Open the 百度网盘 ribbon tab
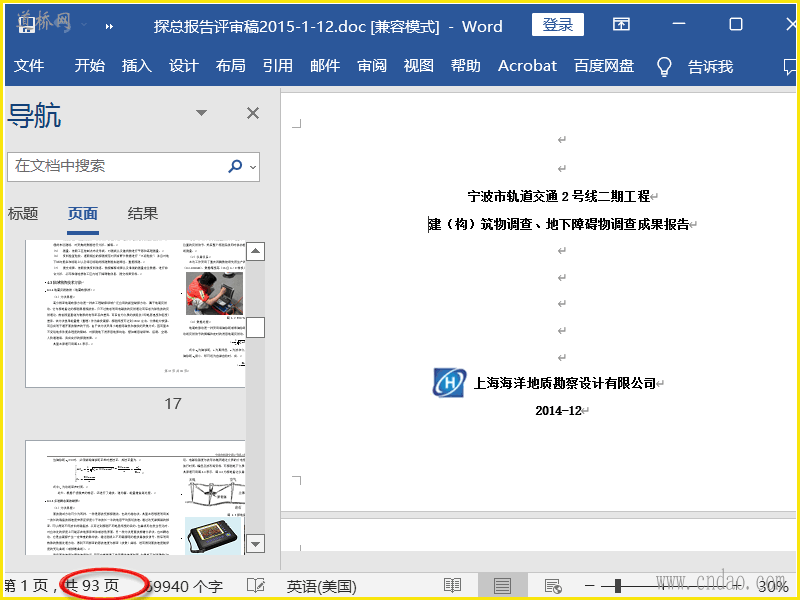Screen dimensions: 800x600 (604, 66)
